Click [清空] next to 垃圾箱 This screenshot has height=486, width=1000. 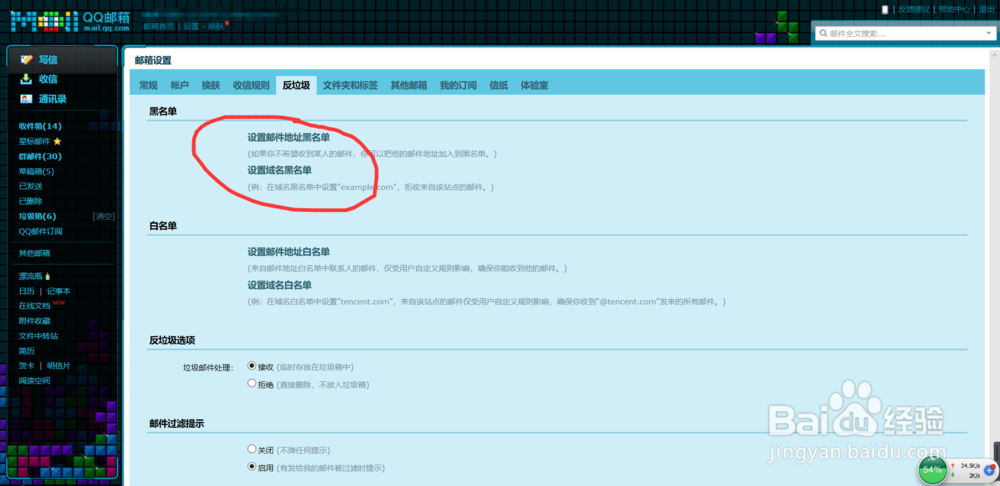point(104,216)
